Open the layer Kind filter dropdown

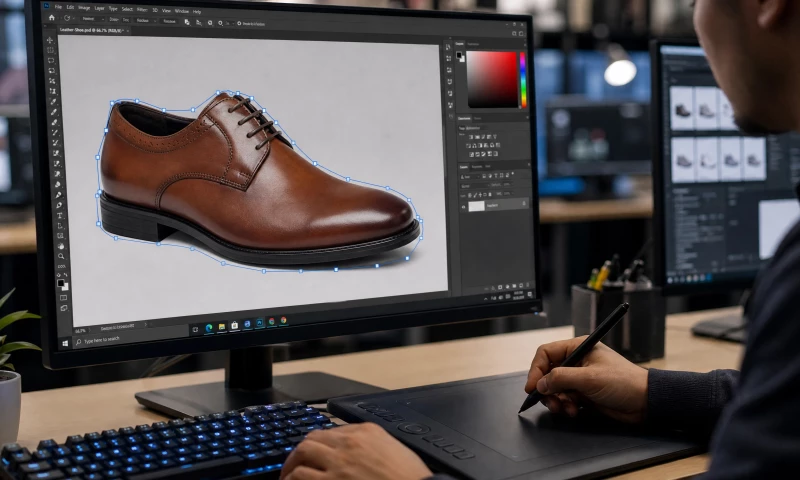pos(470,177)
